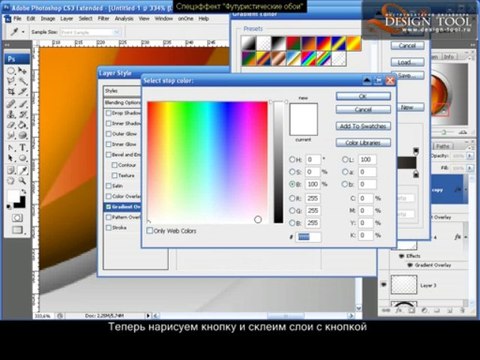Viewport: 480px width, 360px height.
Task: Open status bar info arrow at document bottom
Action: [x=148, y=315]
